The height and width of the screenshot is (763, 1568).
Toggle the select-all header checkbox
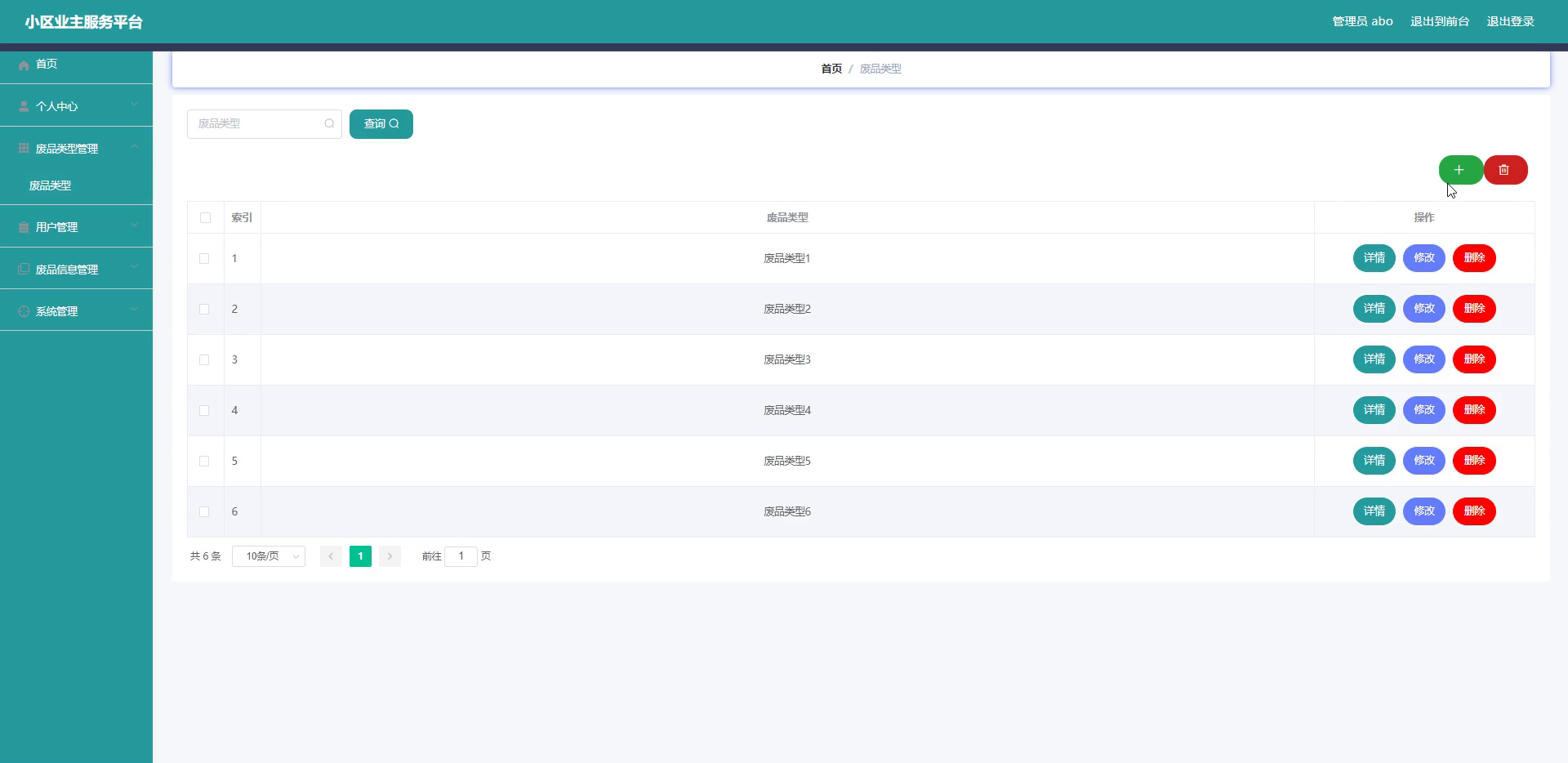point(205,217)
